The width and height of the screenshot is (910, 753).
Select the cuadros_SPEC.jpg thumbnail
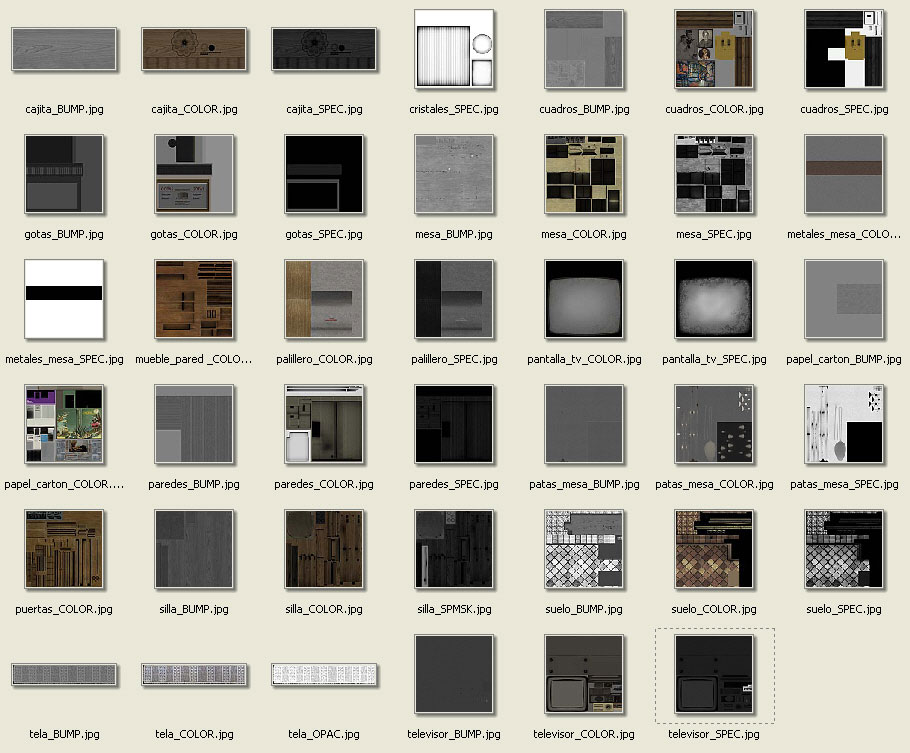(x=844, y=49)
